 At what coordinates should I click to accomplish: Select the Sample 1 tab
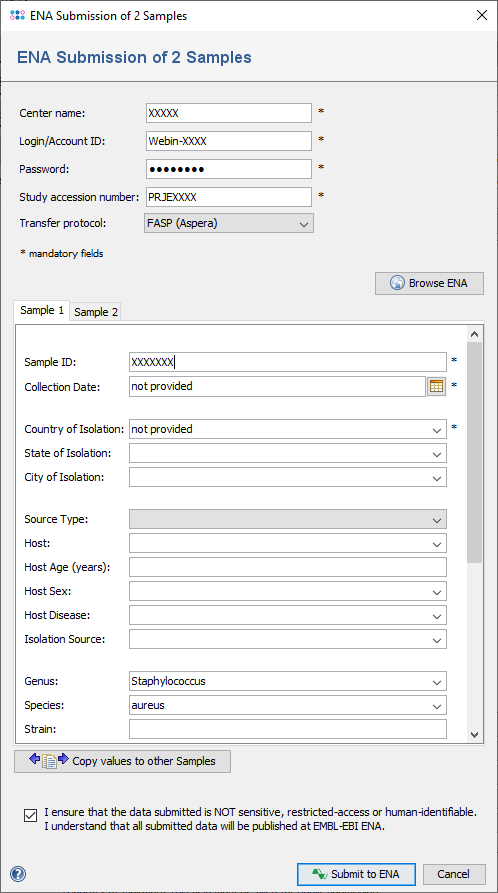42,310
